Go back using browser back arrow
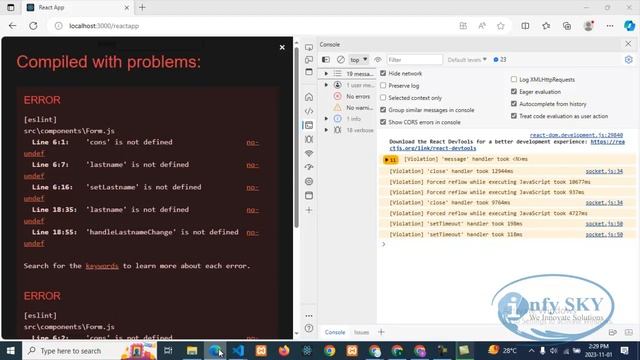640x360 pixels. click(13, 26)
